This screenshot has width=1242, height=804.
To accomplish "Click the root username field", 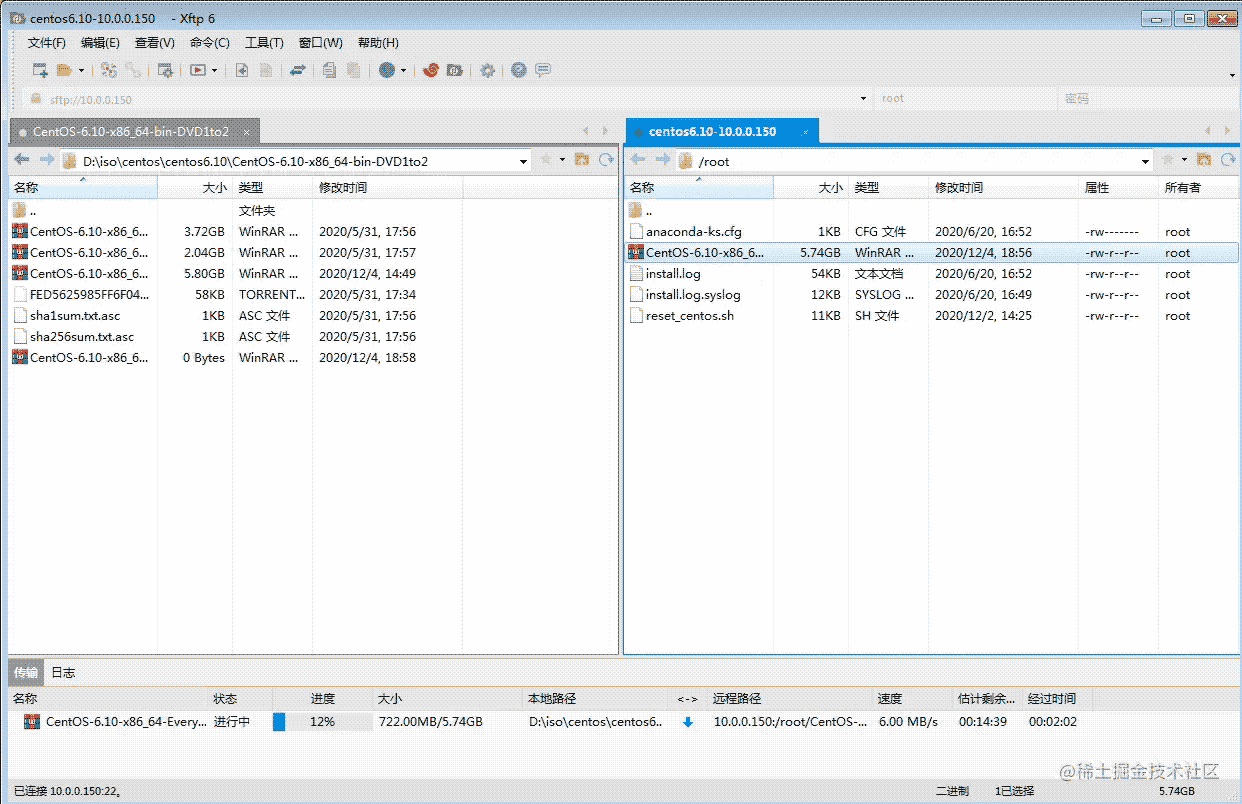I will [x=964, y=99].
